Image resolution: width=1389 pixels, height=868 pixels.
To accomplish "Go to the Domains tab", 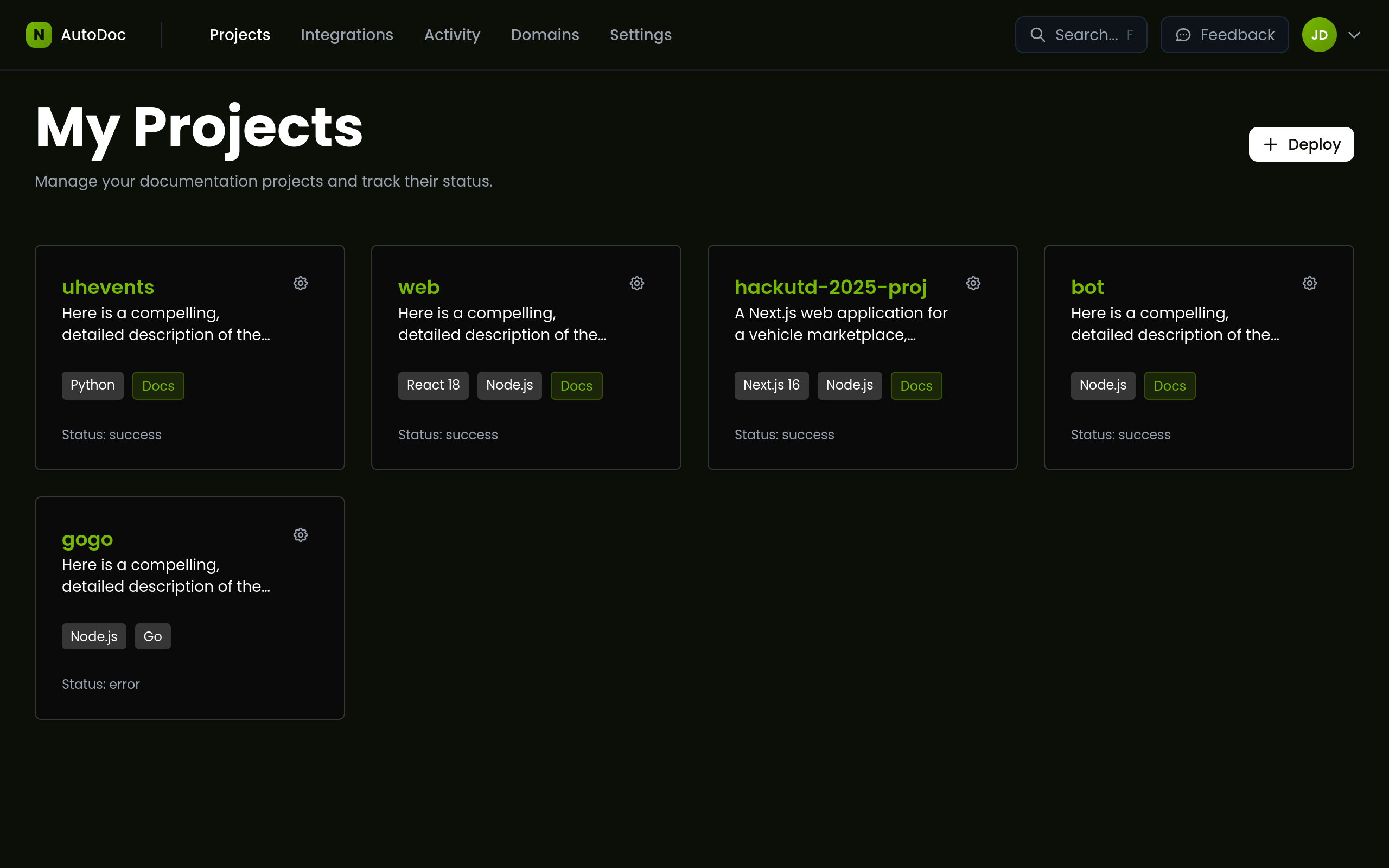I will 545,35.
